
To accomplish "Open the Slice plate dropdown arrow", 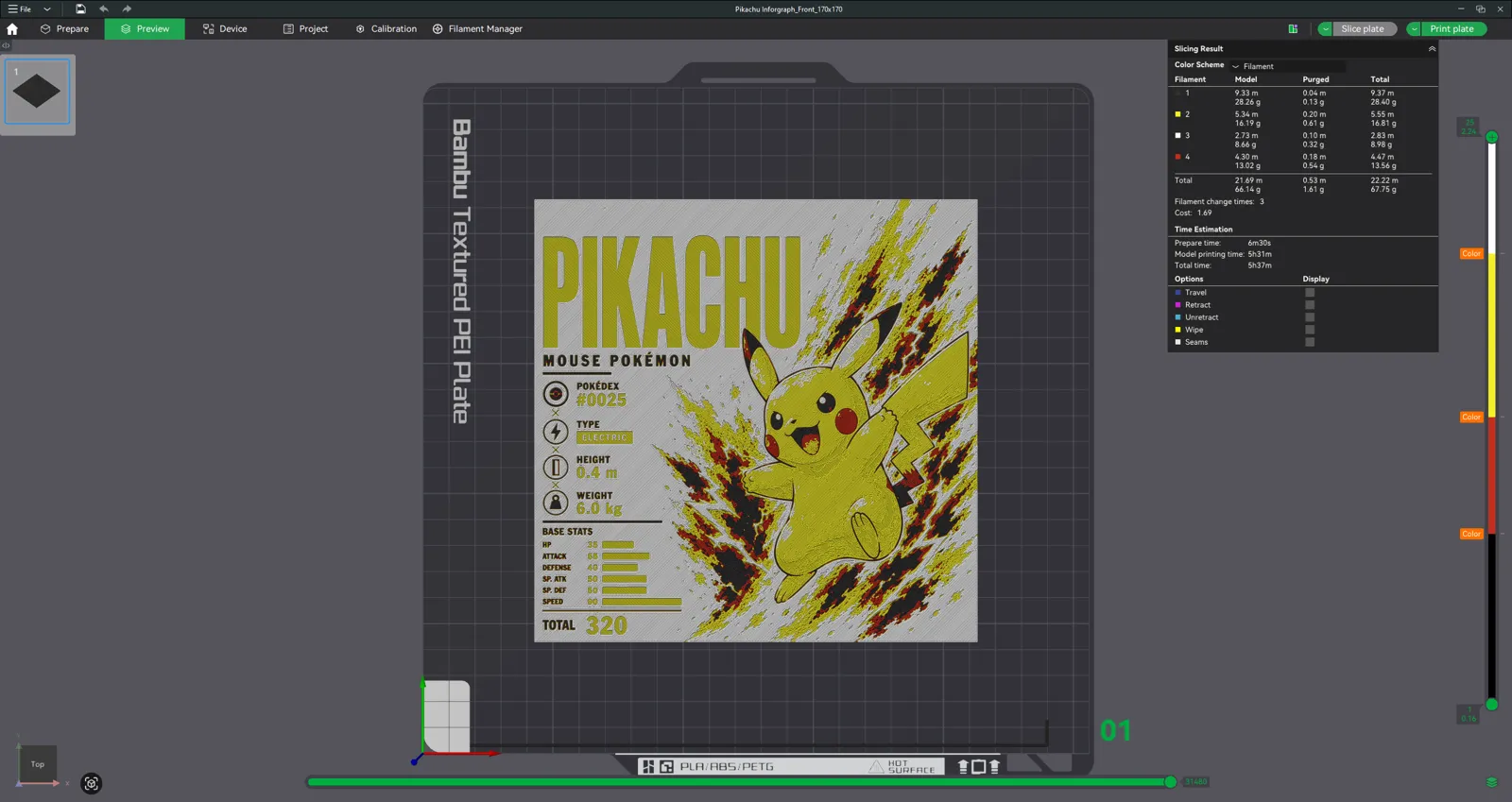I will coord(1325,29).
